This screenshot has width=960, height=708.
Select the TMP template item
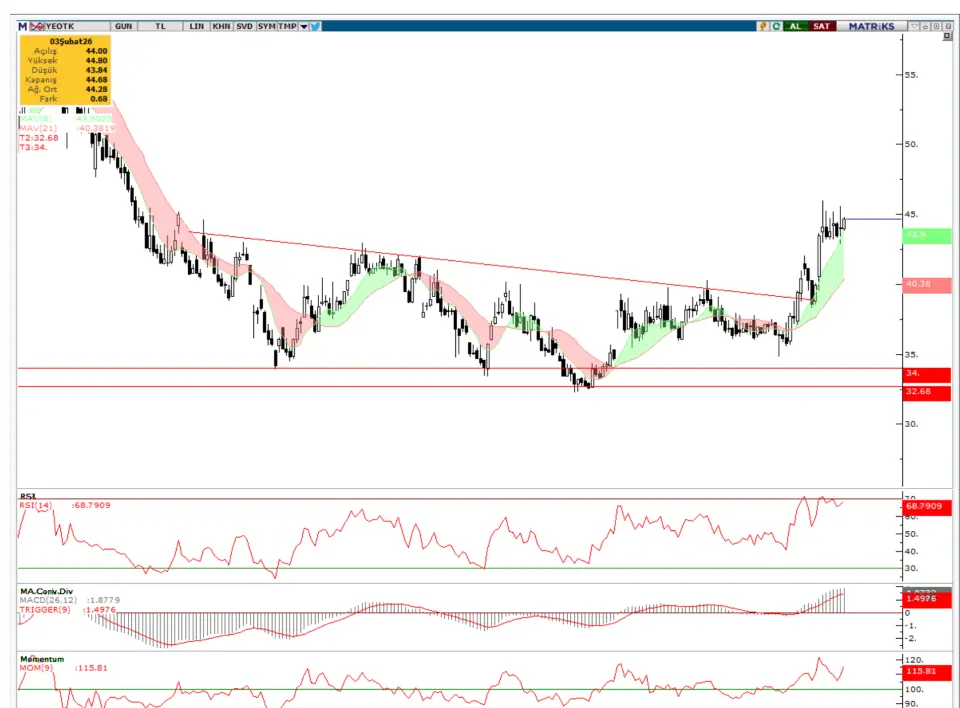click(287, 25)
